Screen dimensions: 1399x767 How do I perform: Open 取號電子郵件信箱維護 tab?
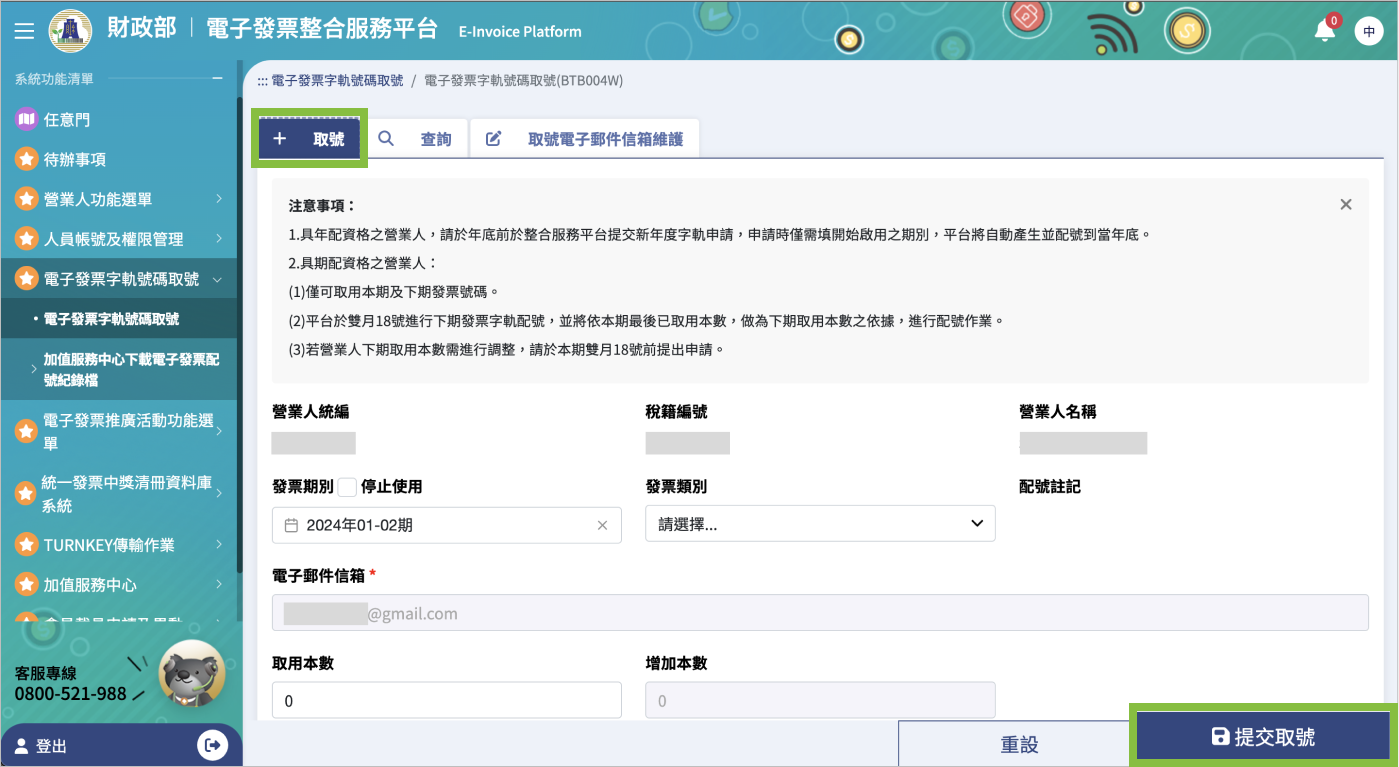tap(585, 139)
